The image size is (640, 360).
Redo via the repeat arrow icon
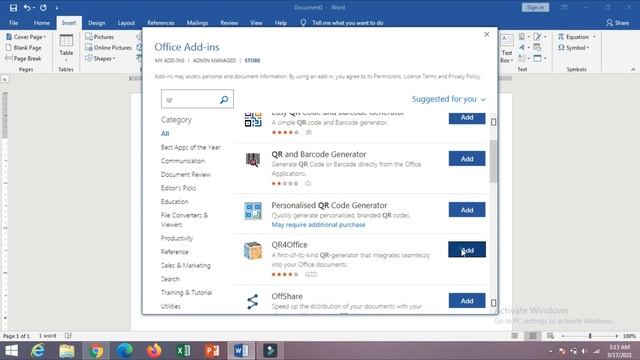click(43, 7)
